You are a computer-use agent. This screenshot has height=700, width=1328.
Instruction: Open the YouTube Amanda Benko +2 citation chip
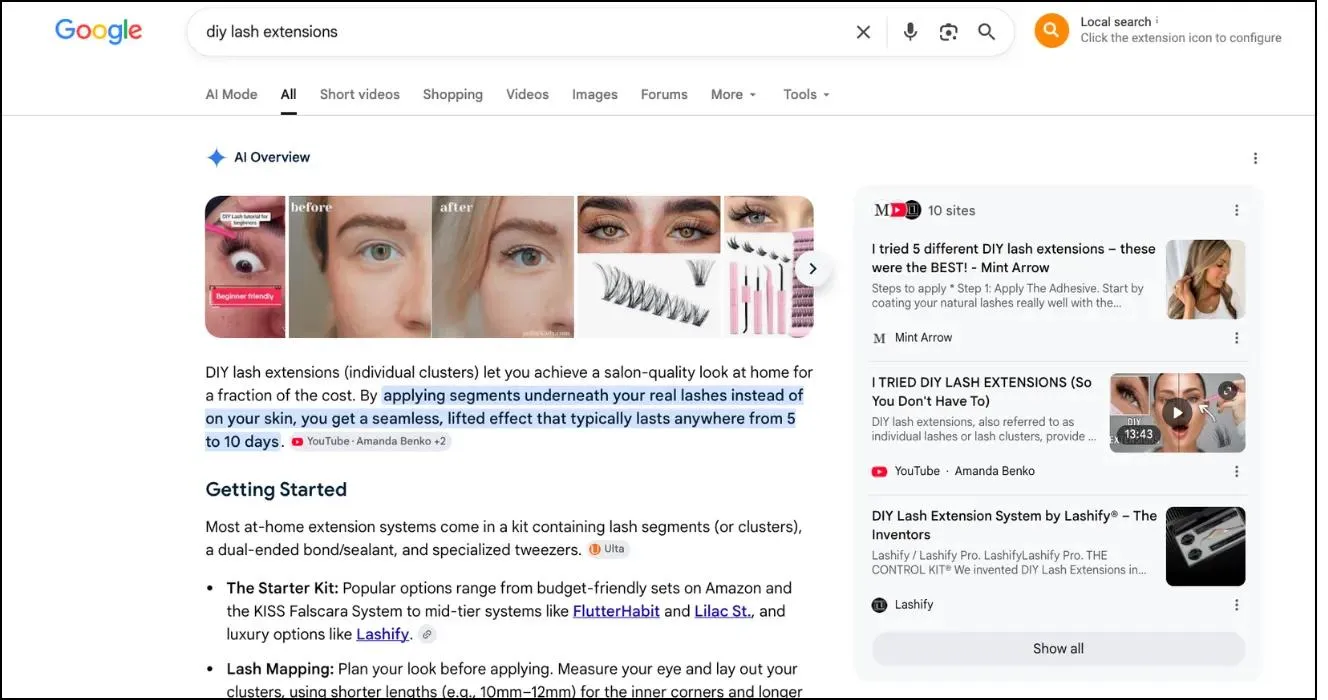(x=369, y=441)
